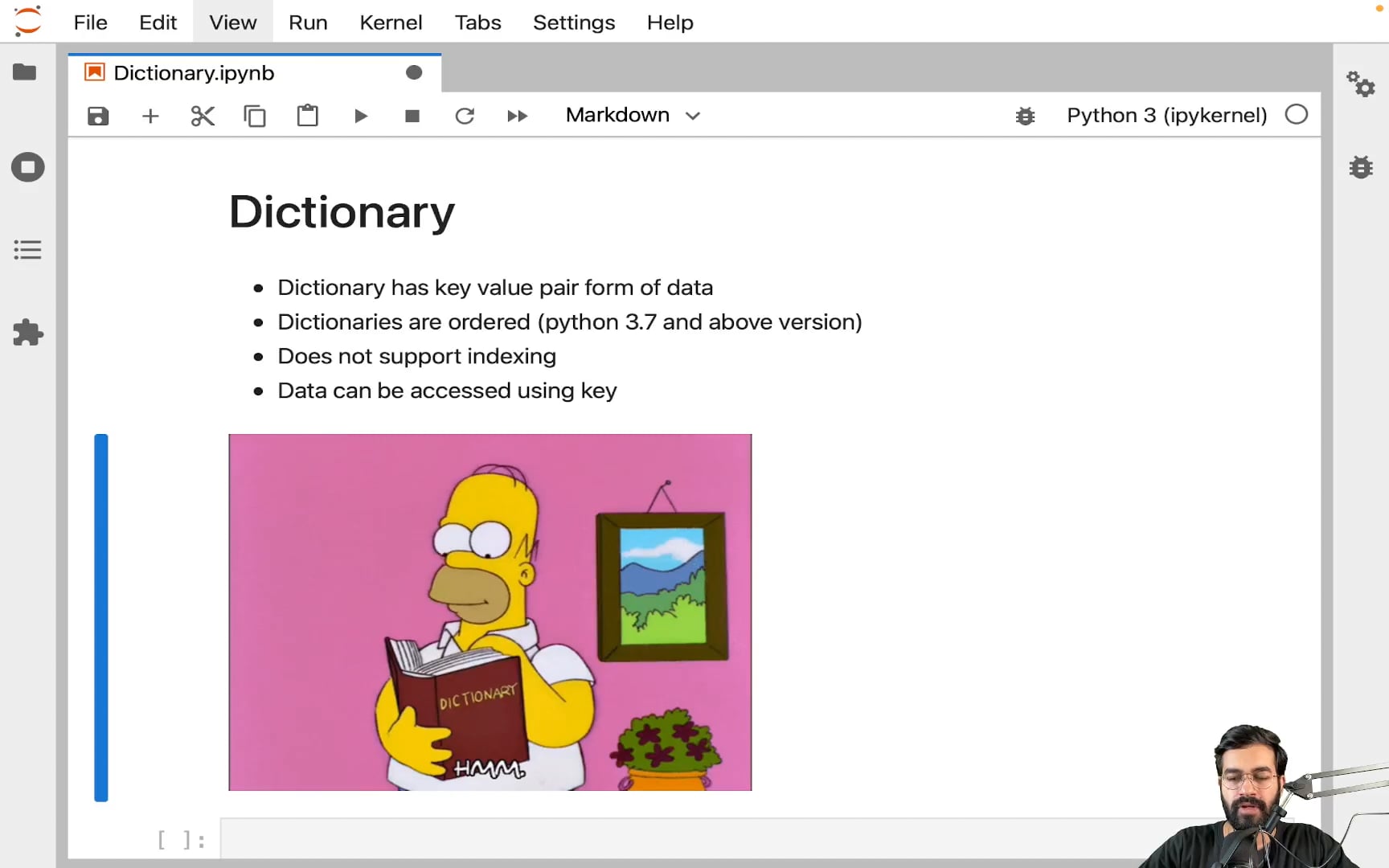Click 'Dictionary has key value pair' bullet

pyautogui.click(x=495, y=288)
